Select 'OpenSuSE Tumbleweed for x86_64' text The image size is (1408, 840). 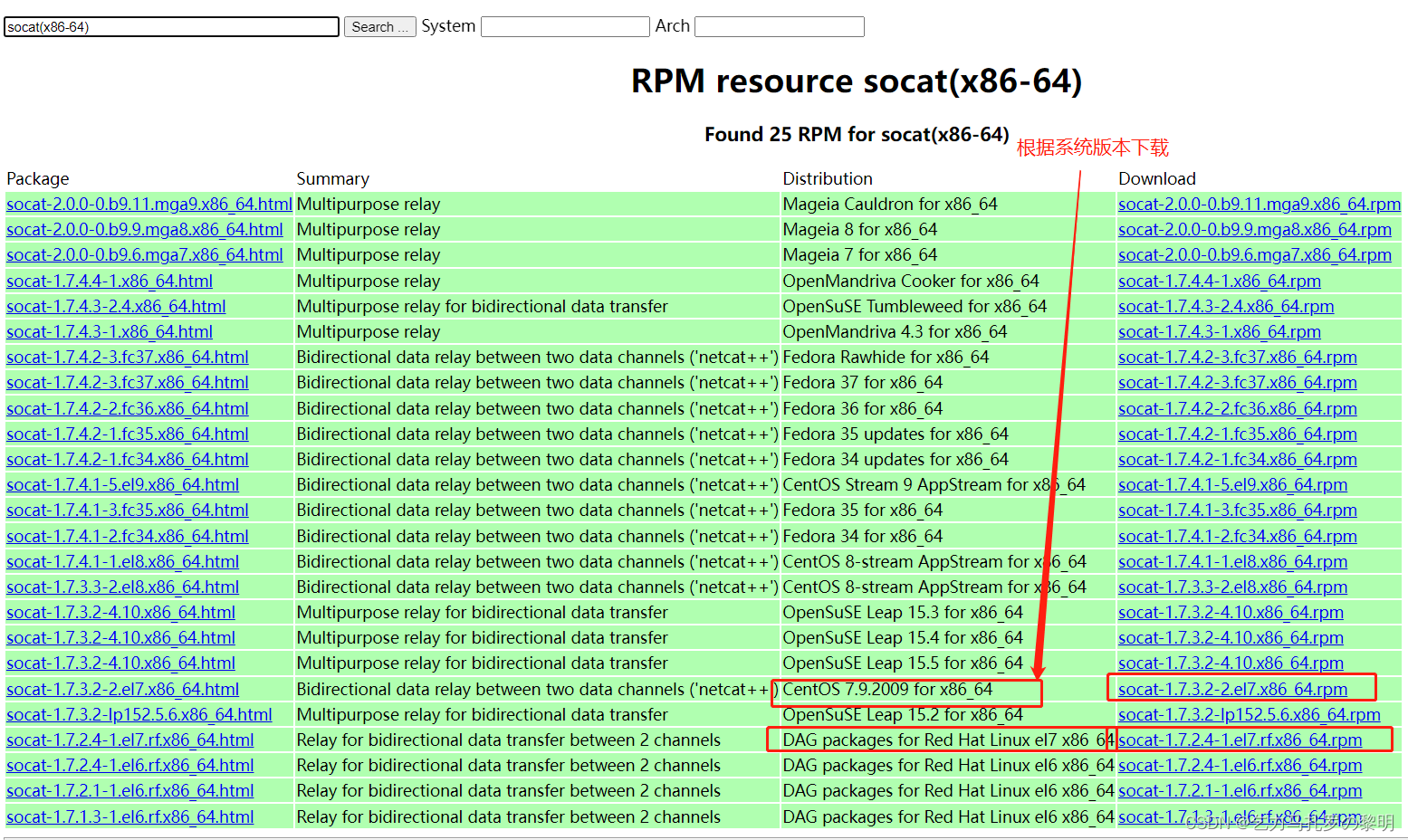(915, 307)
